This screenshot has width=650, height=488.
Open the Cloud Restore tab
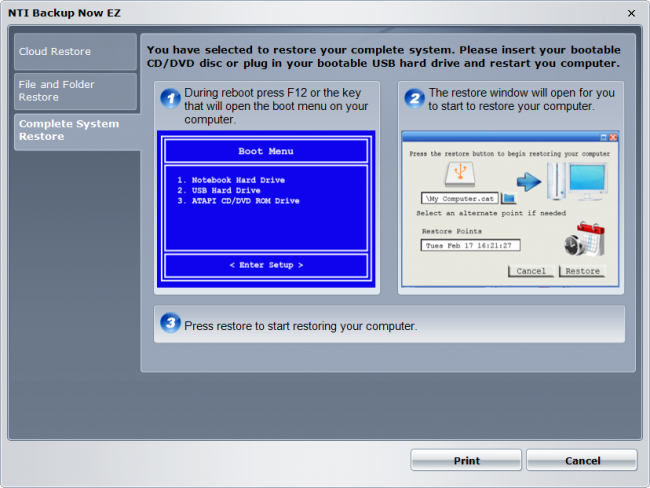[x=75, y=52]
